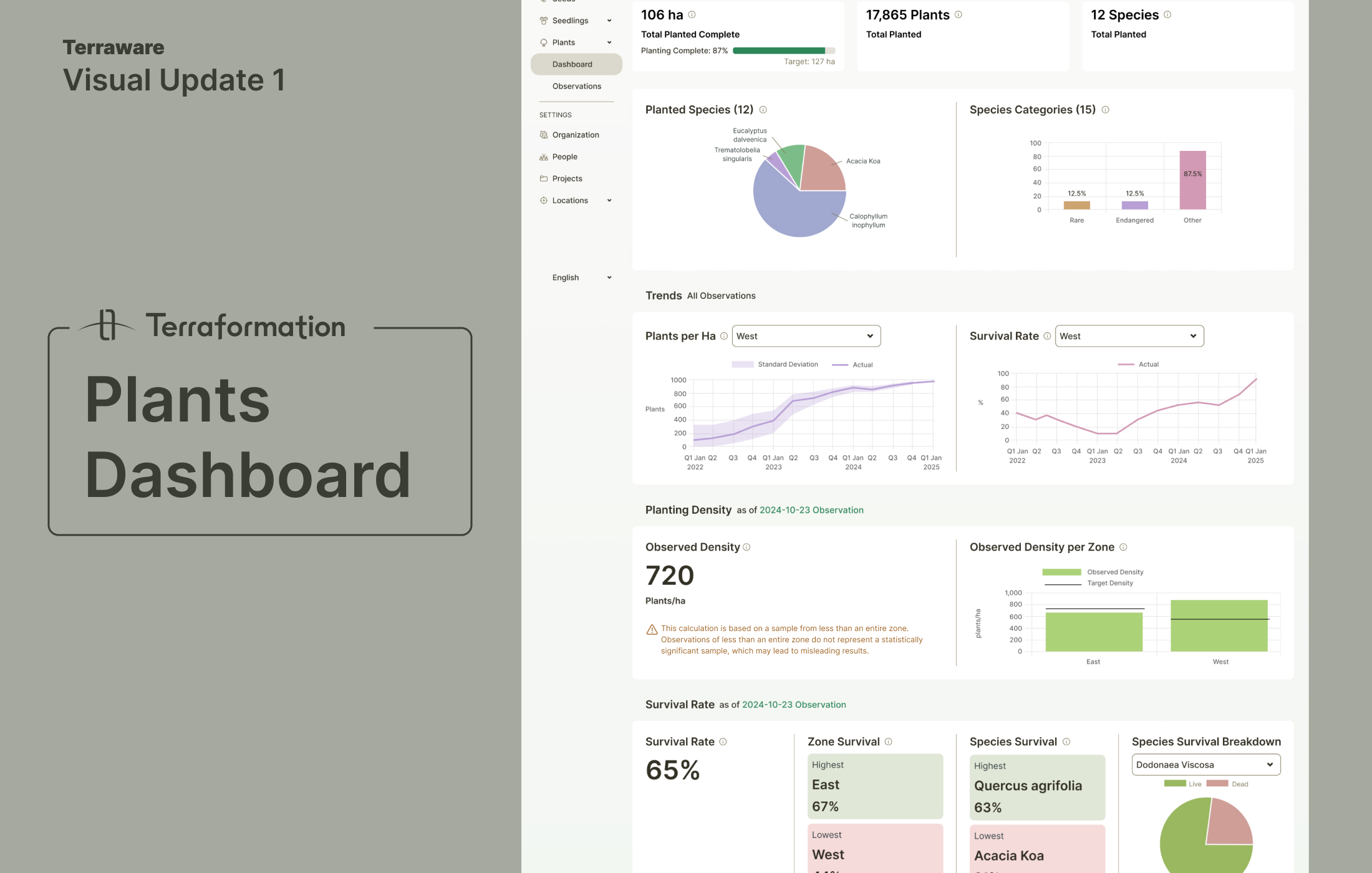Open Projects via its folder icon

coord(543,178)
